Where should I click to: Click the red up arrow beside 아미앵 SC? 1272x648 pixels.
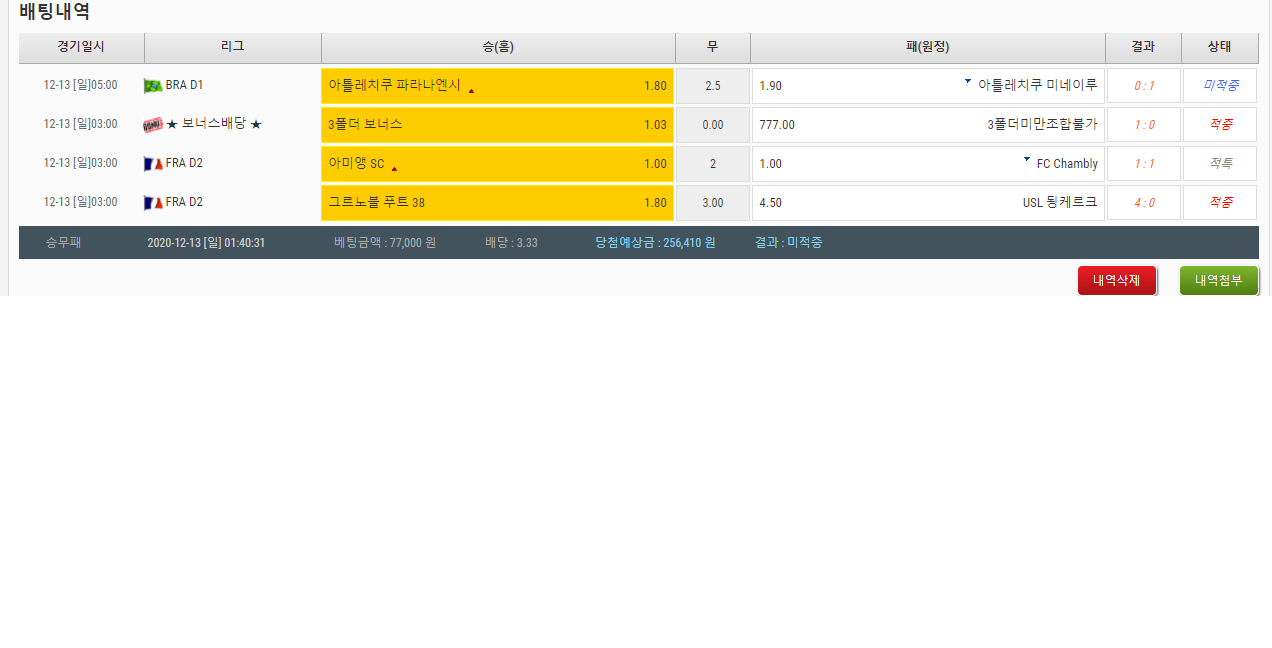[x=394, y=168]
